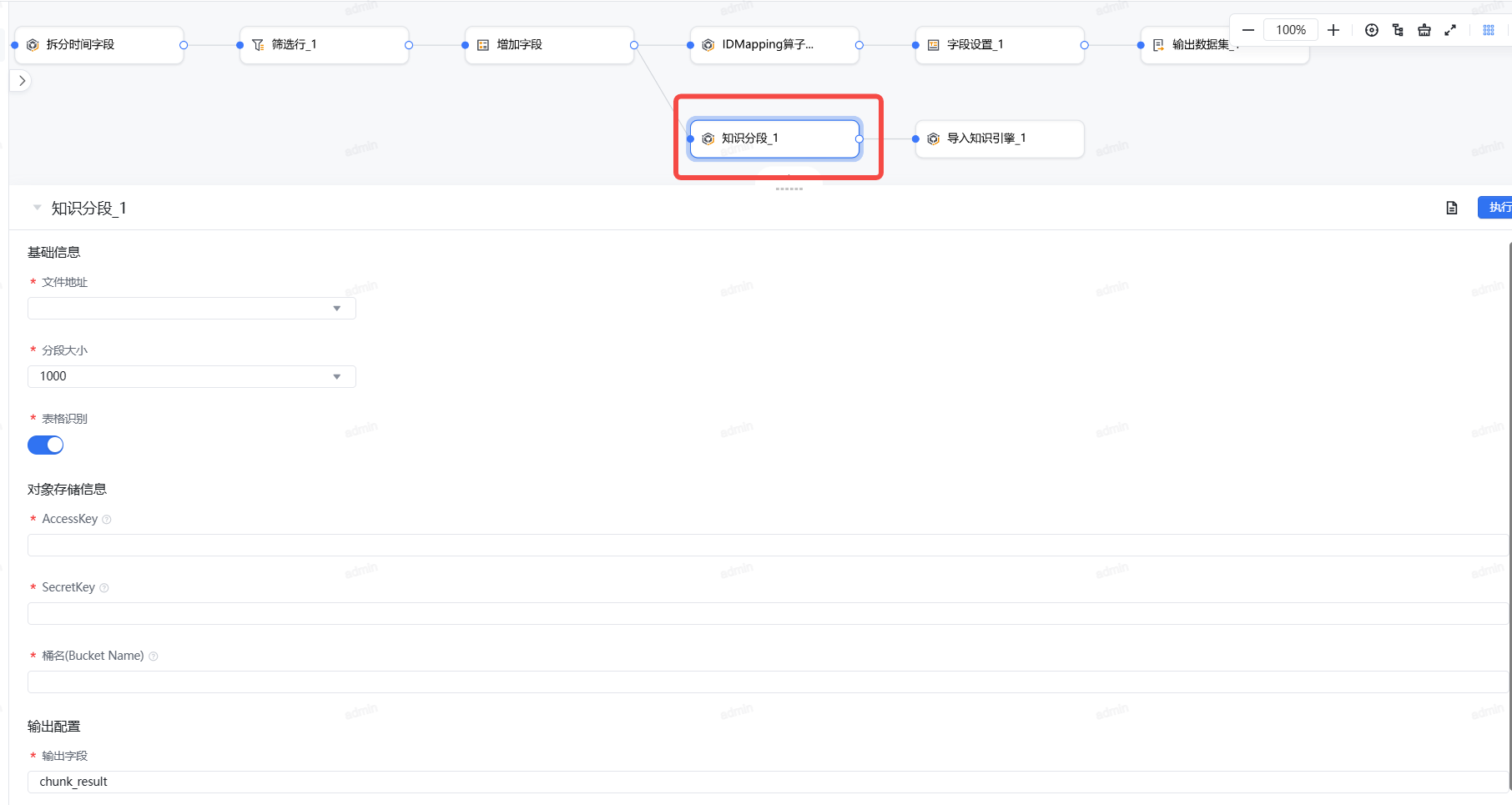Click help icon next to 桶名(Bucket Name)
The image size is (1512, 805).
pyautogui.click(x=154, y=657)
